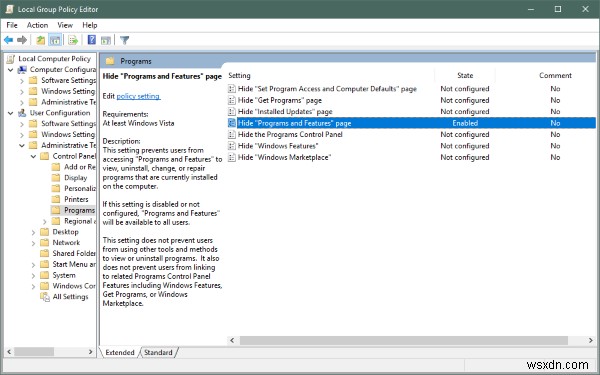Screen dimensions: 600x375
Task: Click the System folder icon in tree
Action: [x=44, y=275]
